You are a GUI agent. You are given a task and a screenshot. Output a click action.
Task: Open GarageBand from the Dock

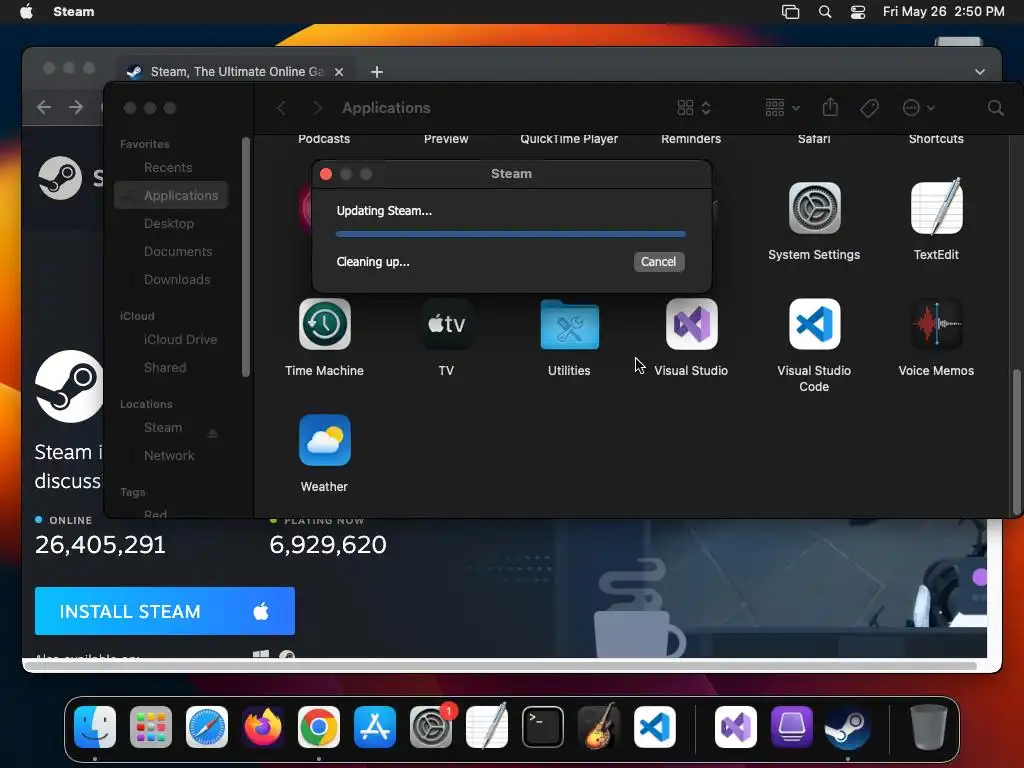click(x=599, y=726)
